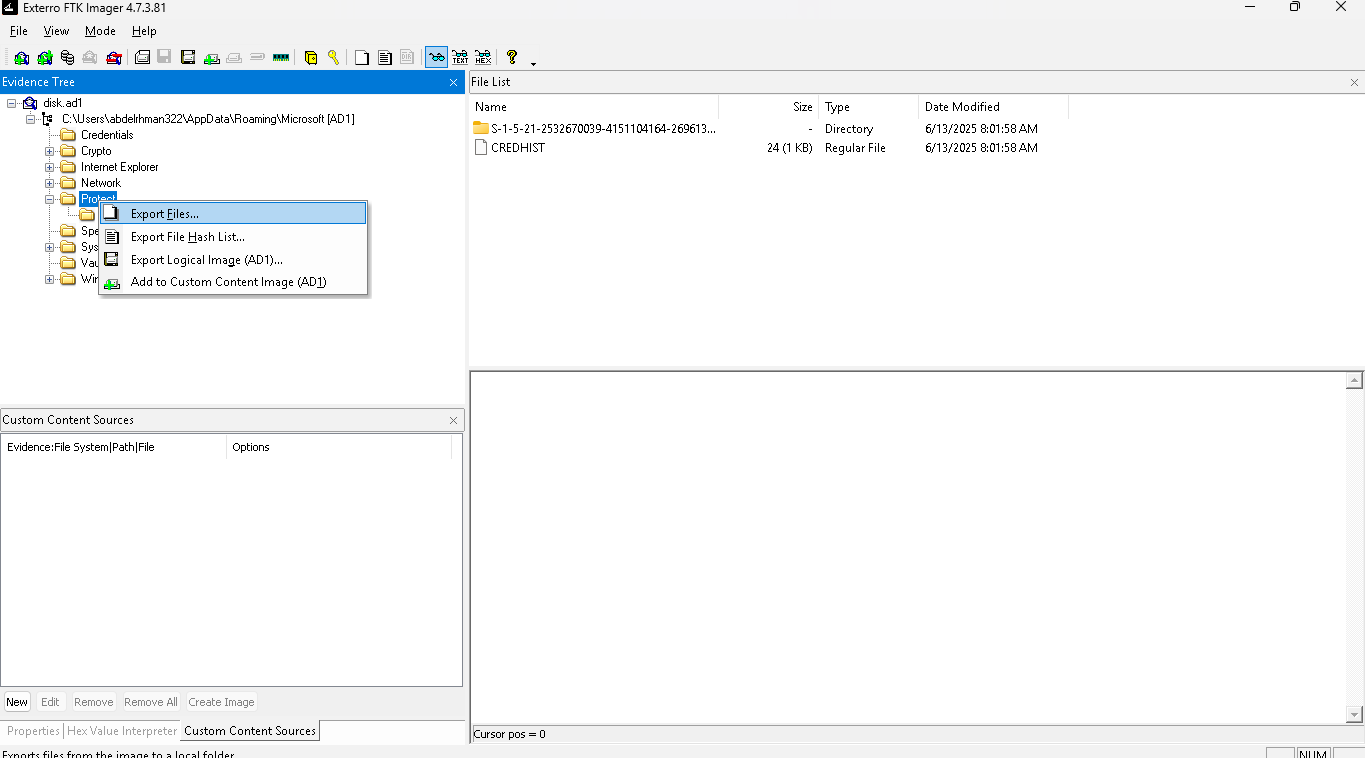This screenshot has height=758, width=1365.
Task: Click the Export Files blank page toolbar icon
Action: pos(362,57)
